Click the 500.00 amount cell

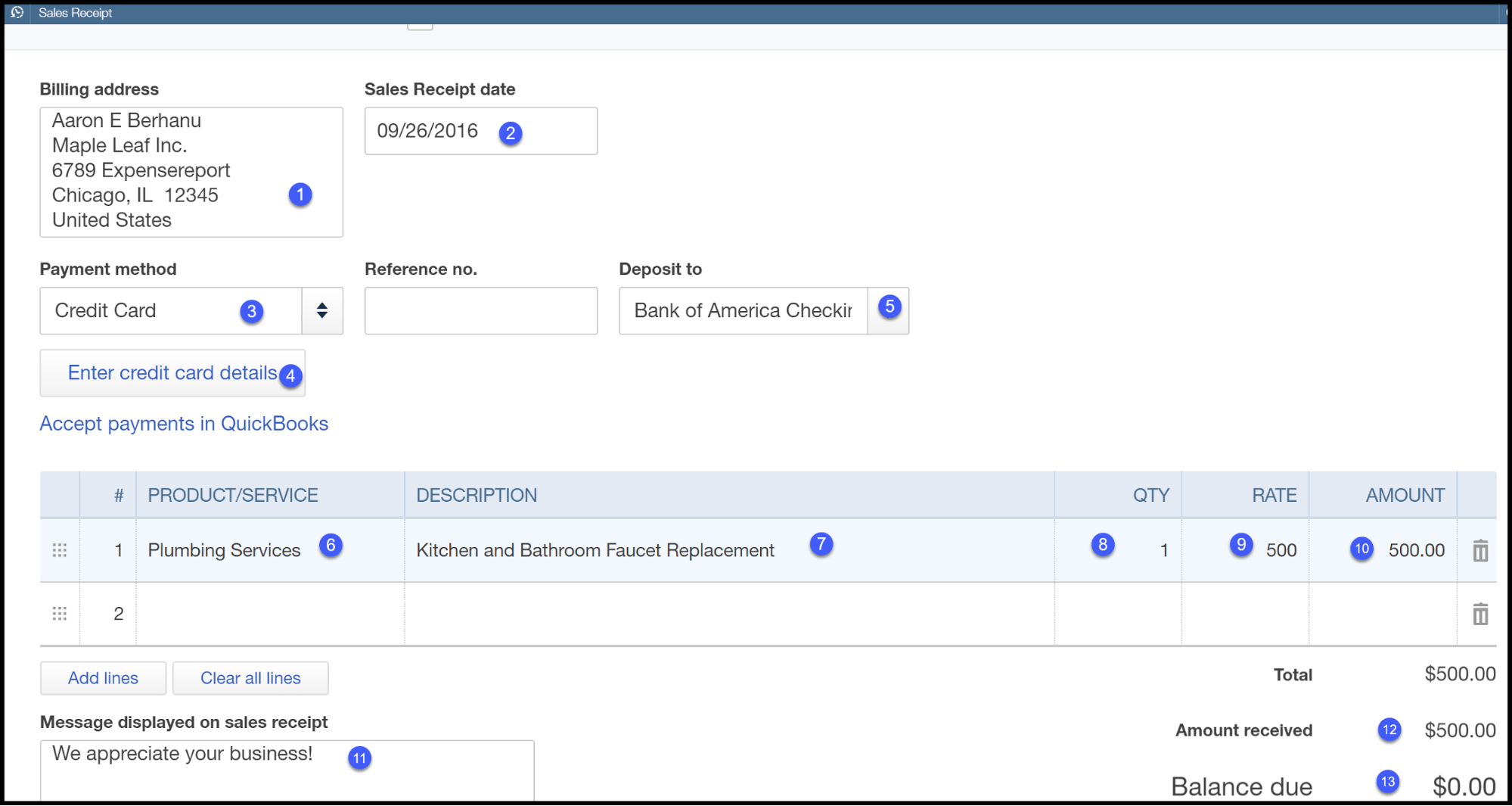point(1383,550)
